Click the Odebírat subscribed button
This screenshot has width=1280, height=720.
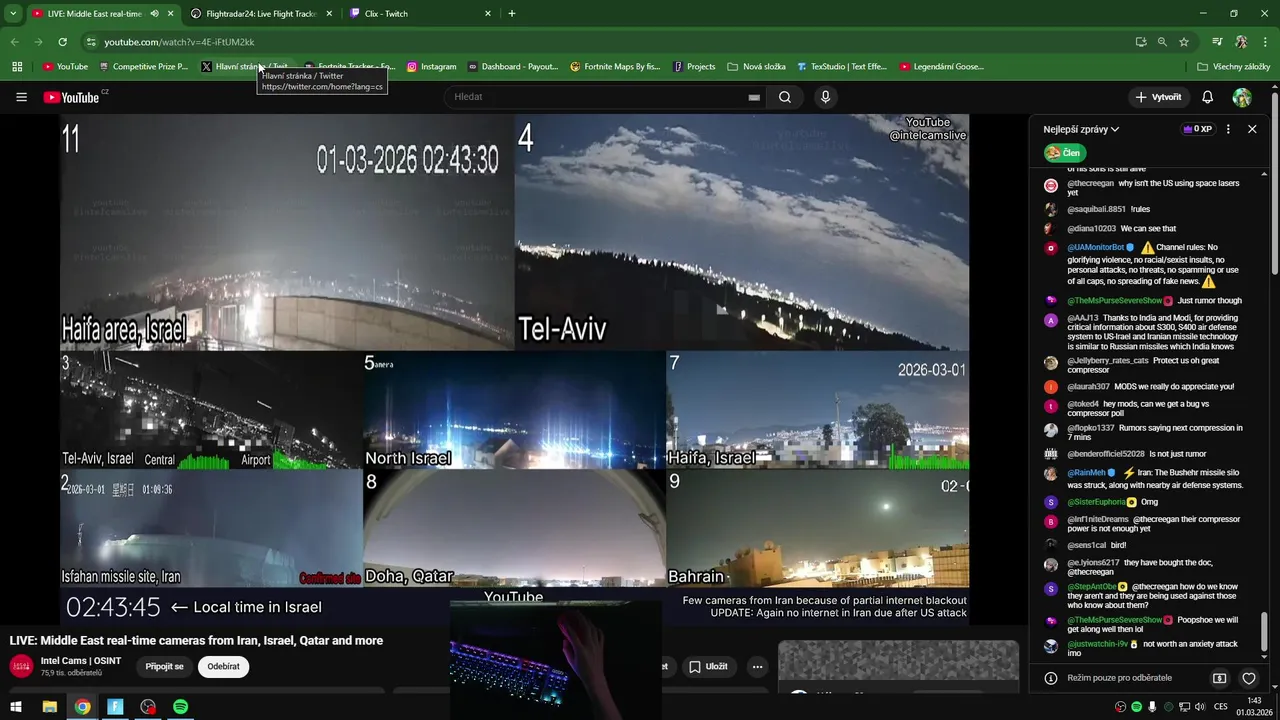(x=223, y=666)
